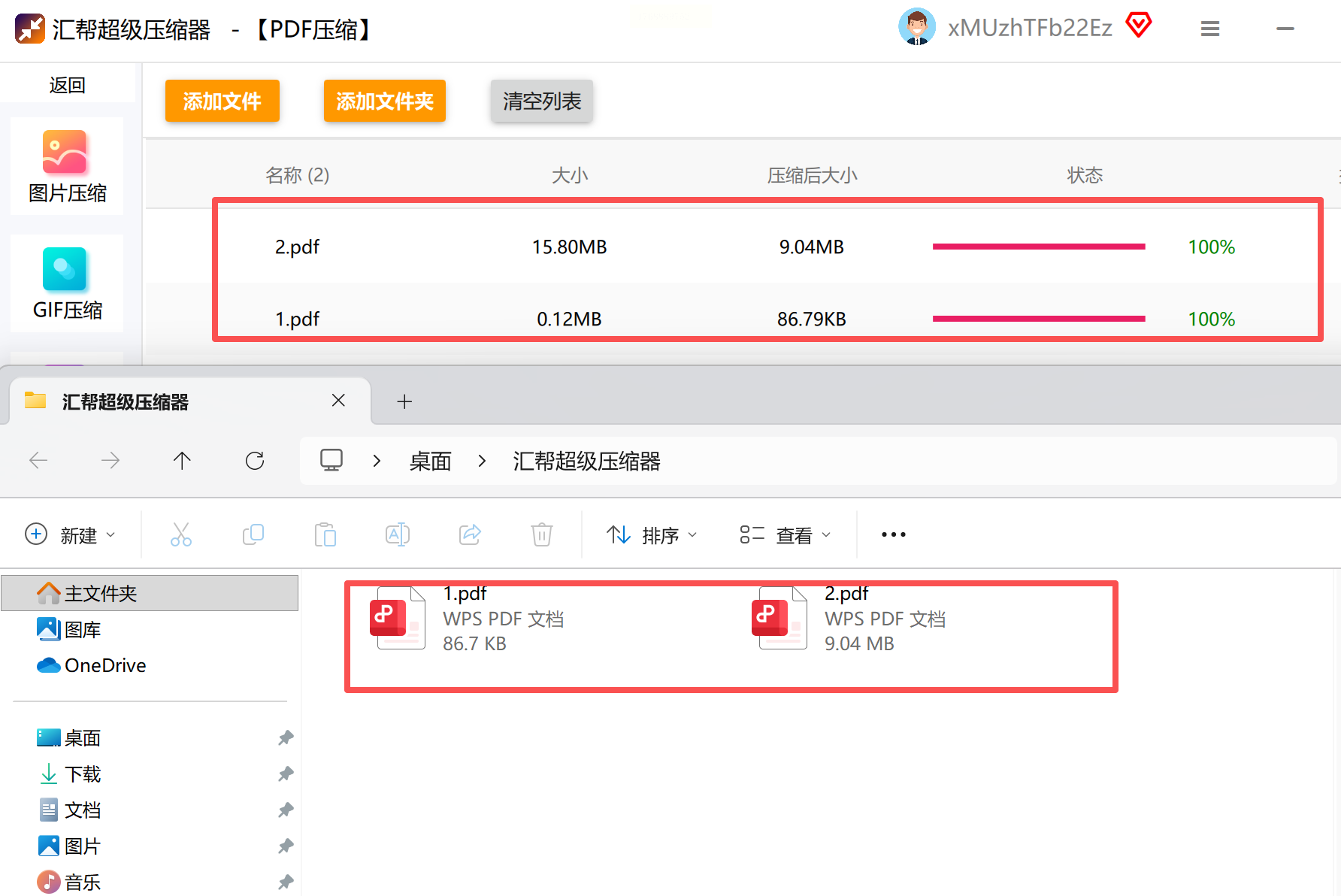Open the hamburger main menu
The width and height of the screenshot is (1341, 896).
tap(1210, 29)
